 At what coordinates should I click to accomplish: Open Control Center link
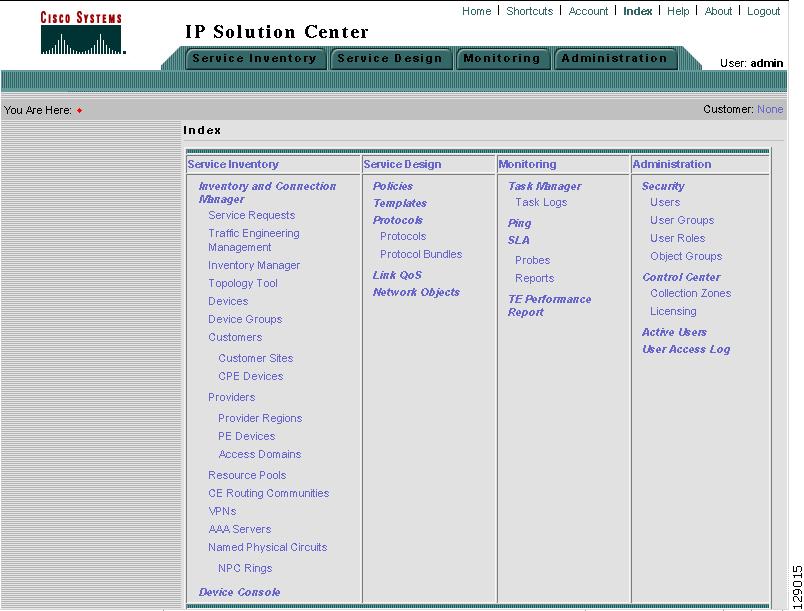(681, 277)
